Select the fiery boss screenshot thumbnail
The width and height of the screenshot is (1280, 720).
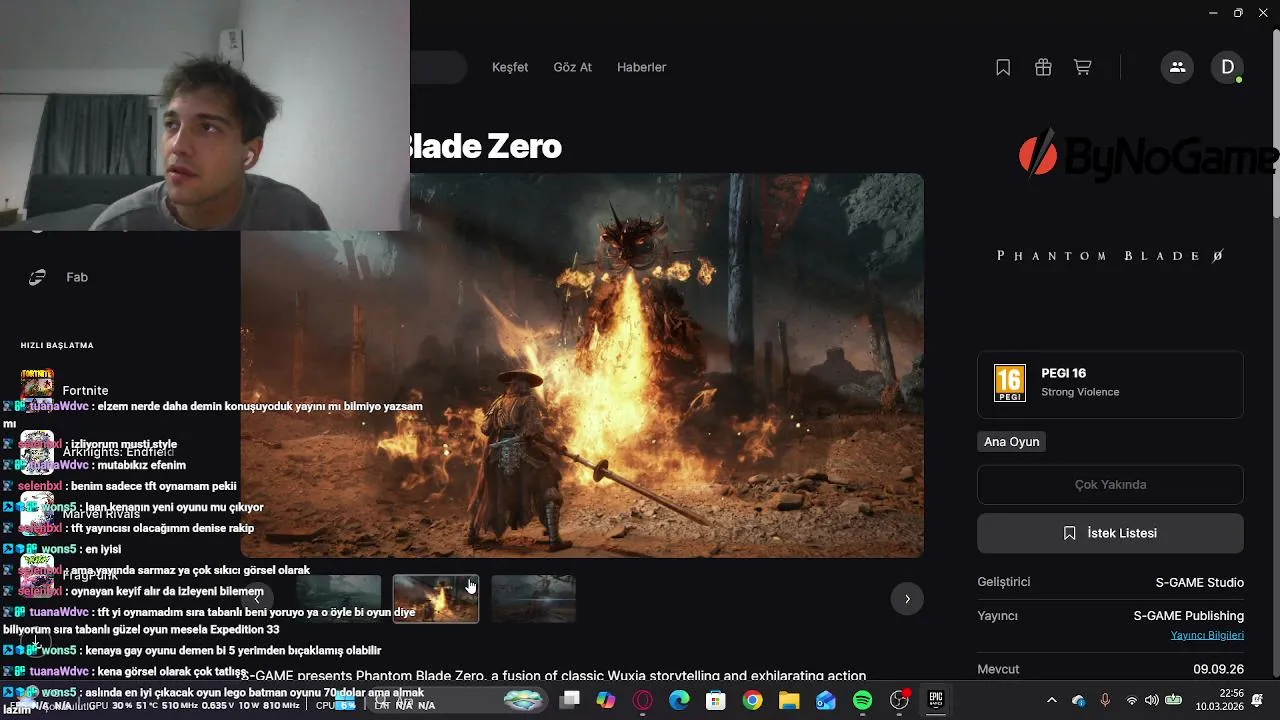click(x=436, y=599)
